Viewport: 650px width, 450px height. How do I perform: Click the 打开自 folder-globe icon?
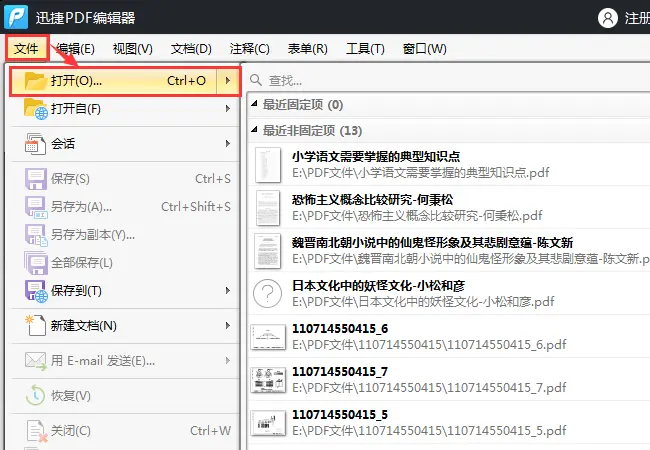pos(36,109)
